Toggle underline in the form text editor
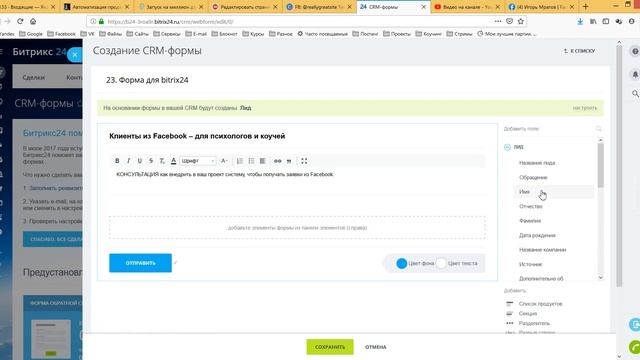The height and width of the screenshot is (360, 640). 140,161
